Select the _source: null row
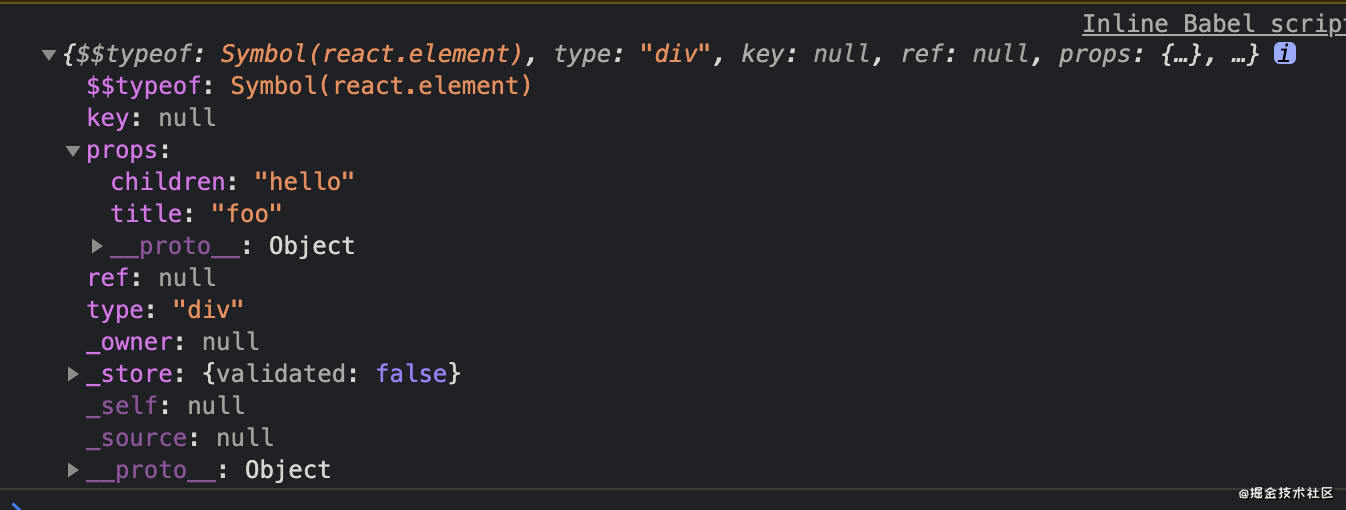 [180, 438]
